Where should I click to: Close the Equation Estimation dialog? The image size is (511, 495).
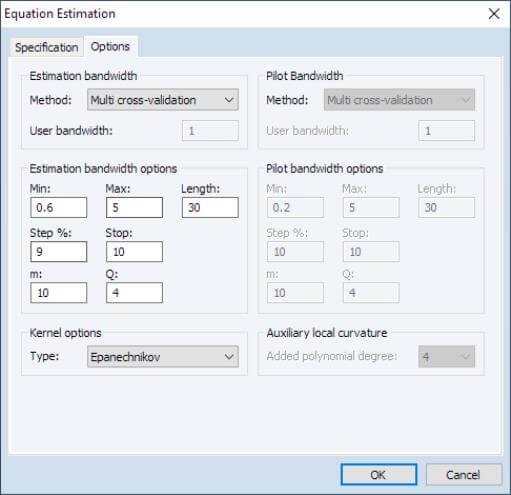pos(494,14)
